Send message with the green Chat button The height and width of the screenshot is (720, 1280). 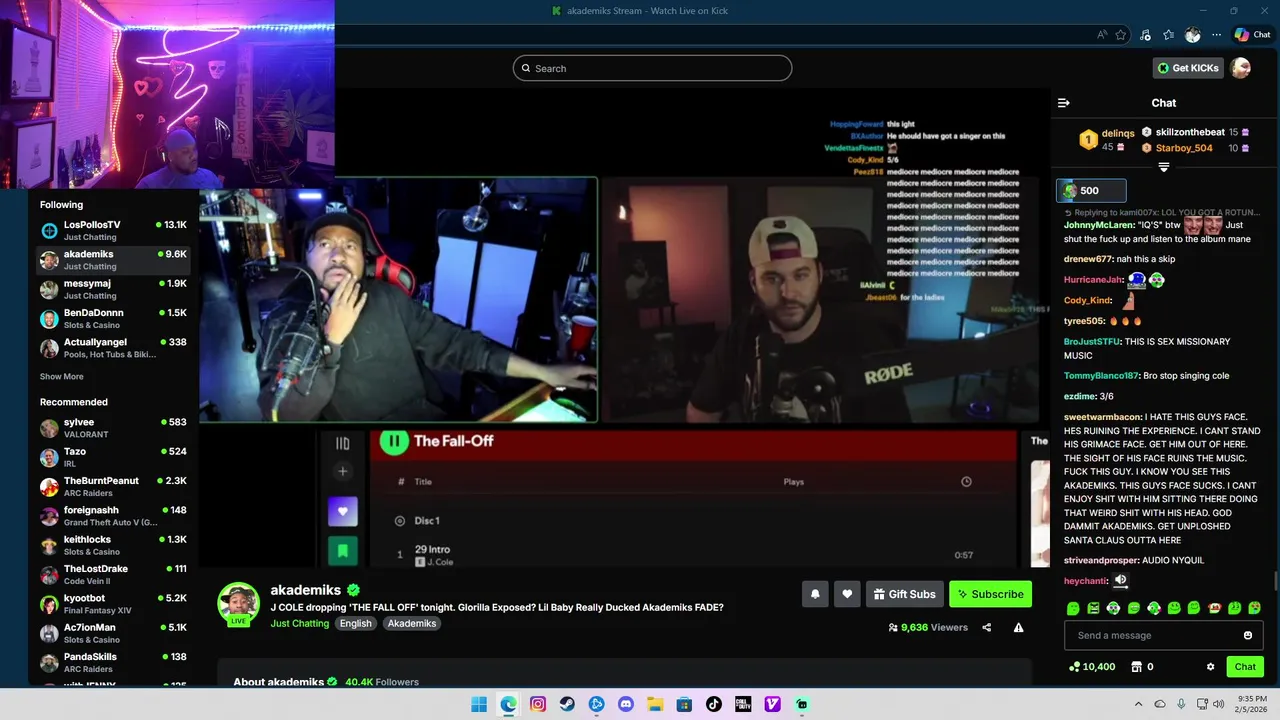pyautogui.click(x=1245, y=667)
